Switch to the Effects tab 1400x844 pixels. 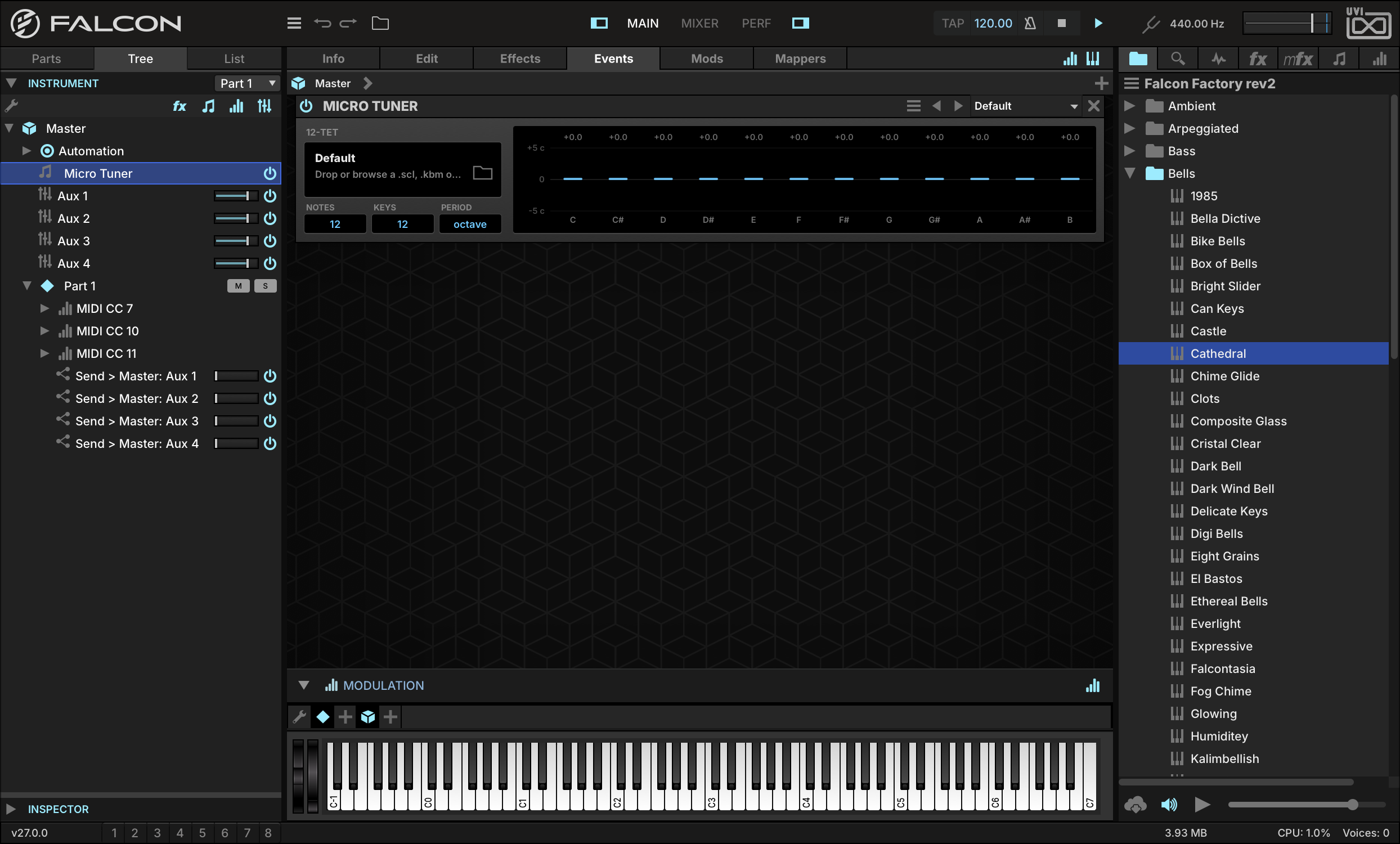(x=520, y=59)
